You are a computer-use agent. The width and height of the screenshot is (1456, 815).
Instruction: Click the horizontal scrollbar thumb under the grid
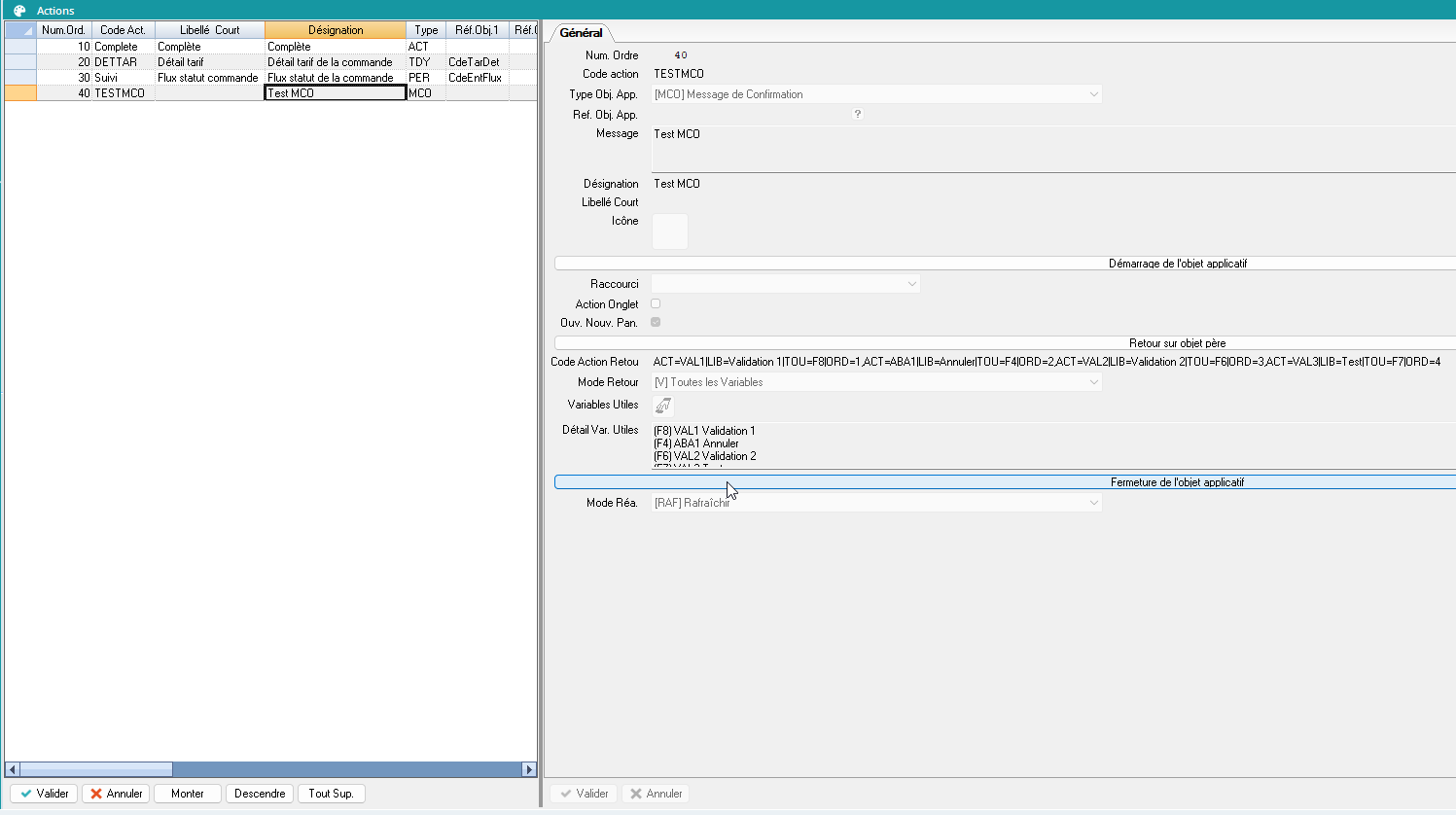95,769
